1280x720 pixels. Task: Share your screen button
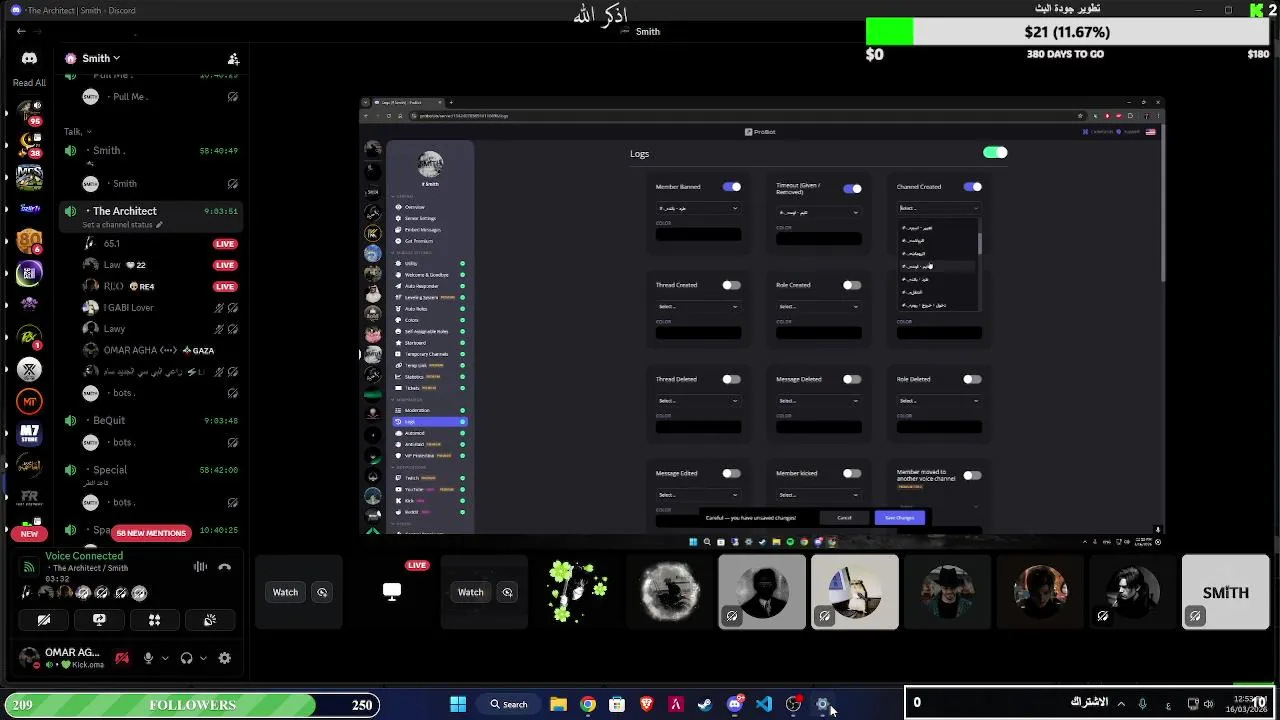pos(99,620)
